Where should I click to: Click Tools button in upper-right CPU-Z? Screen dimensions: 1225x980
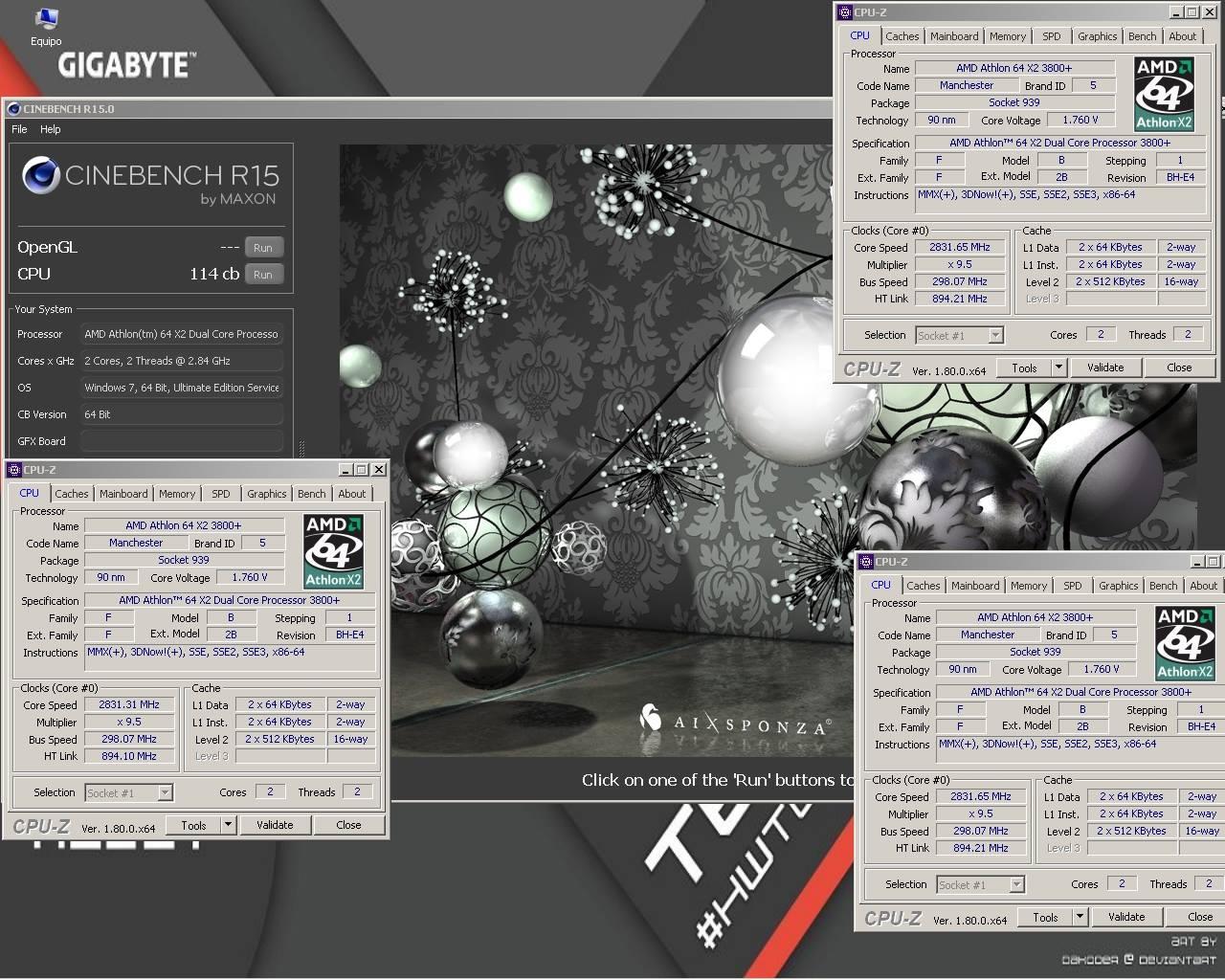pos(1024,367)
